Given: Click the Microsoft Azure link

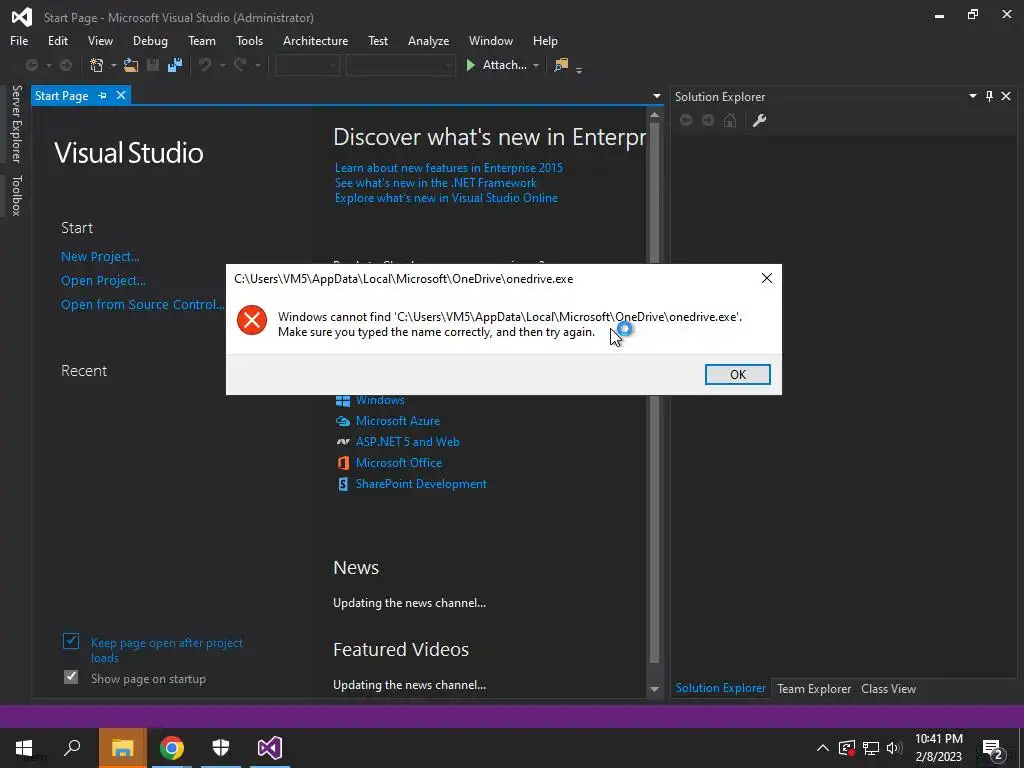Looking at the screenshot, I should pyautogui.click(x=398, y=421).
